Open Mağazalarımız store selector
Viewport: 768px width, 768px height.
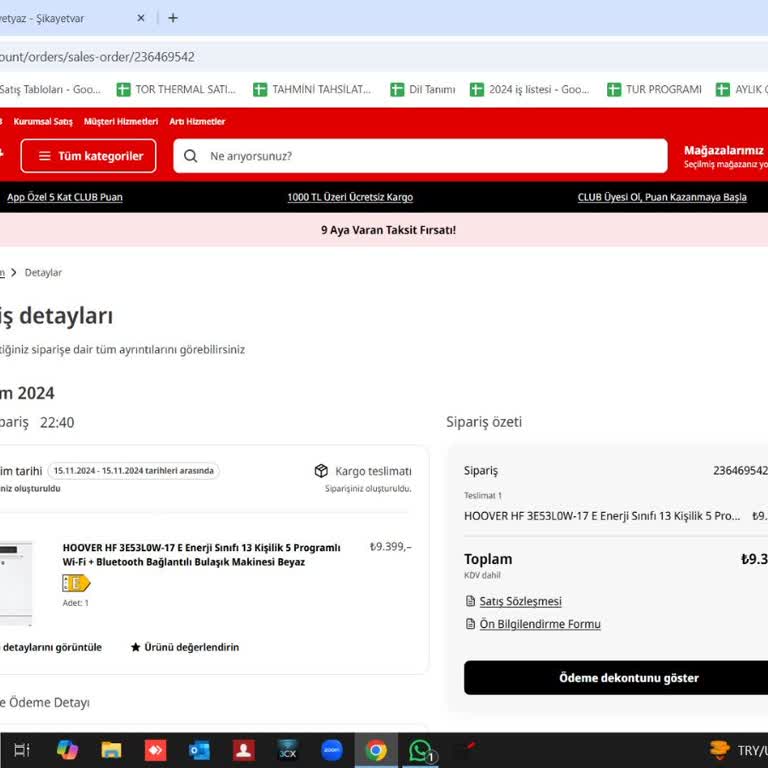click(725, 156)
